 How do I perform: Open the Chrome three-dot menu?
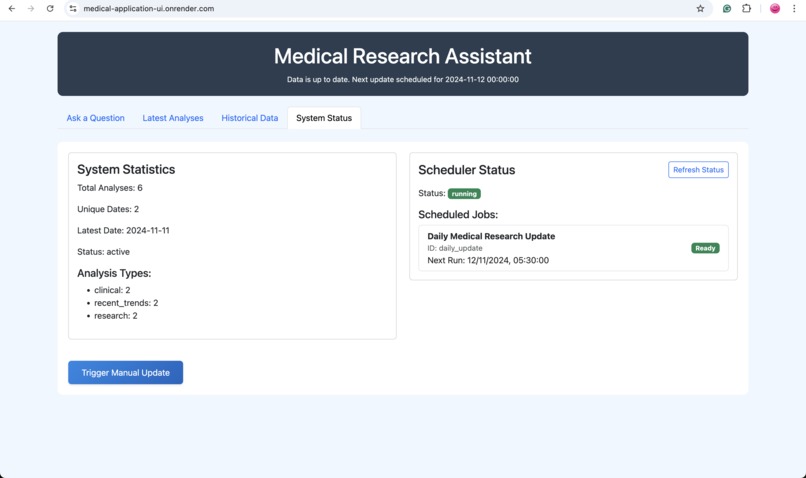(794, 9)
